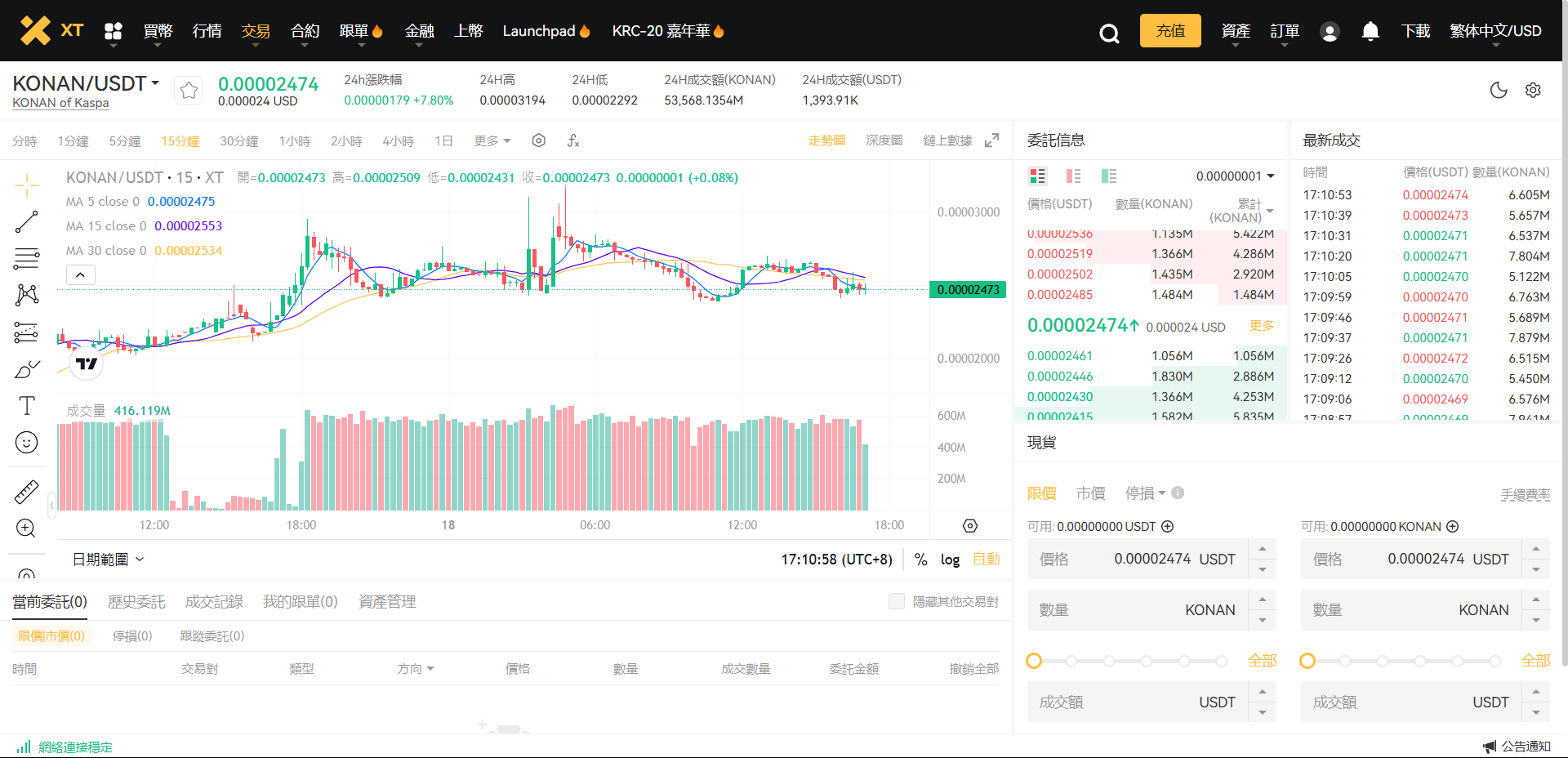
Task: Open page settings gear icon
Action: tap(1533, 90)
